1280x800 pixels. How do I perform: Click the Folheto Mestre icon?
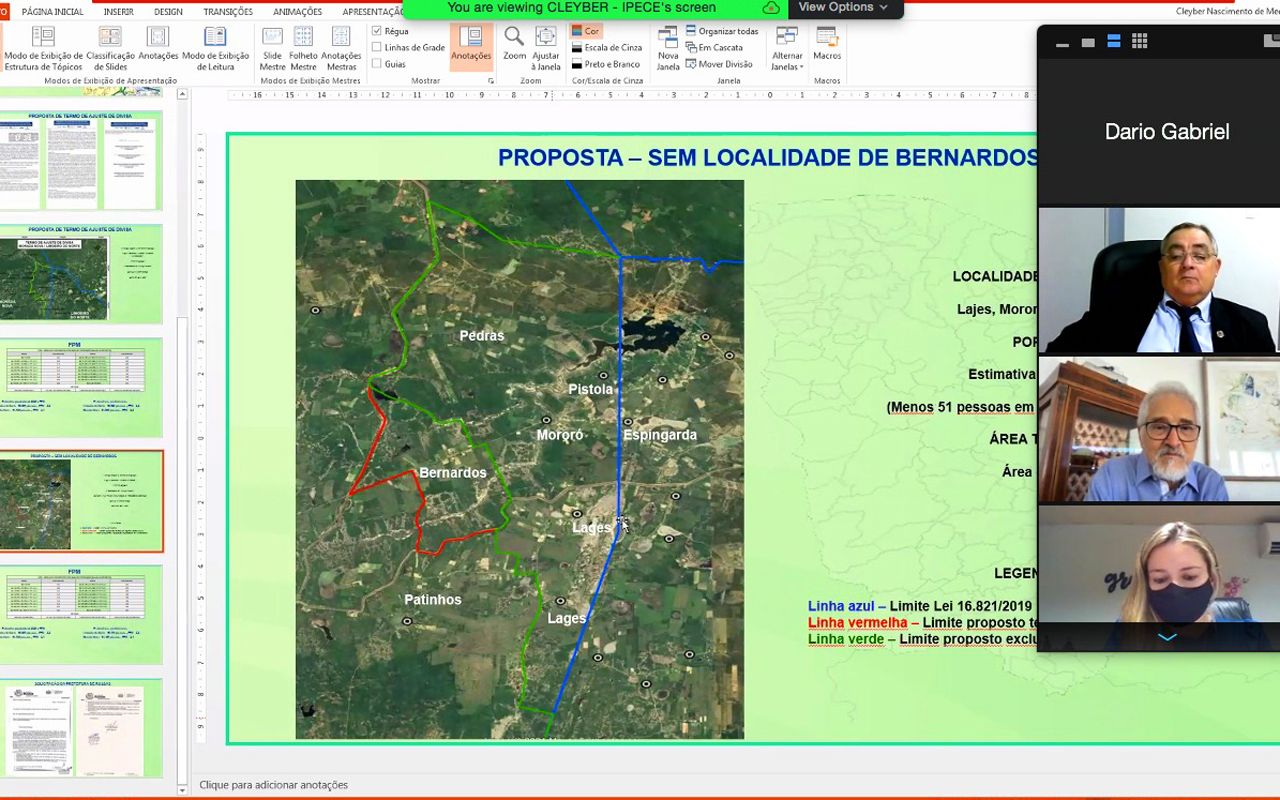coord(303,47)
